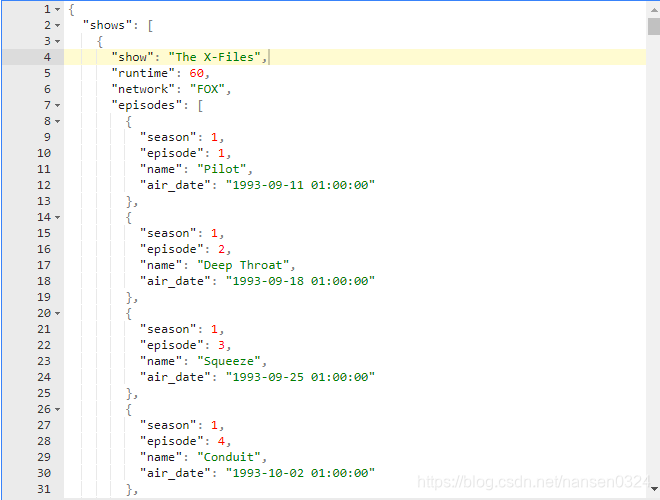Image resolution: width=660 pixels, height=500 pixels.
Task: Click the "season" key on line 27
Action: [x=168, y=425]
